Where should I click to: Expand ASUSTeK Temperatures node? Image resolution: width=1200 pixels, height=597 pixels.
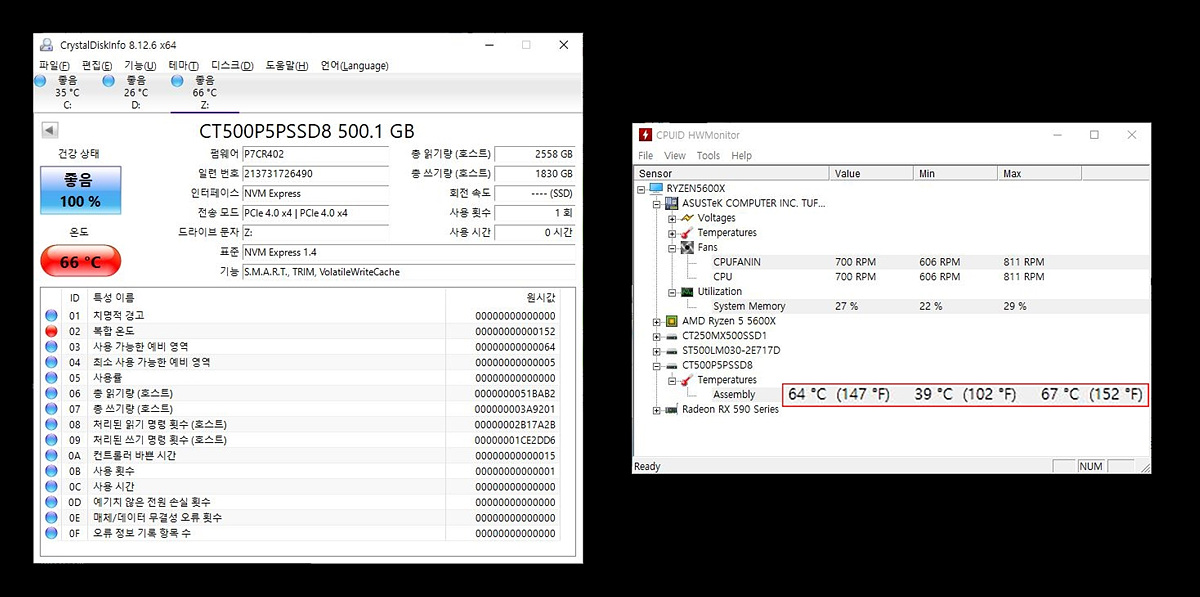672,233
